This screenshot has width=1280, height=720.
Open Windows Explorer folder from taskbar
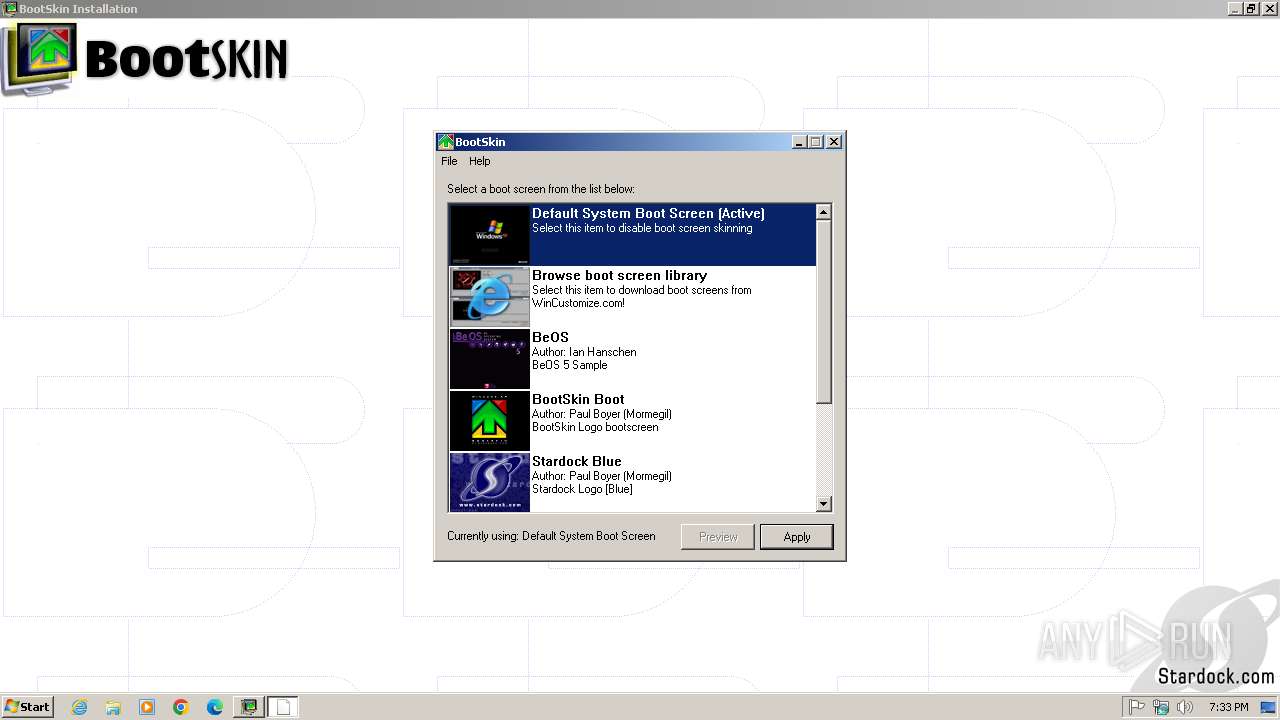coord(113,707)
